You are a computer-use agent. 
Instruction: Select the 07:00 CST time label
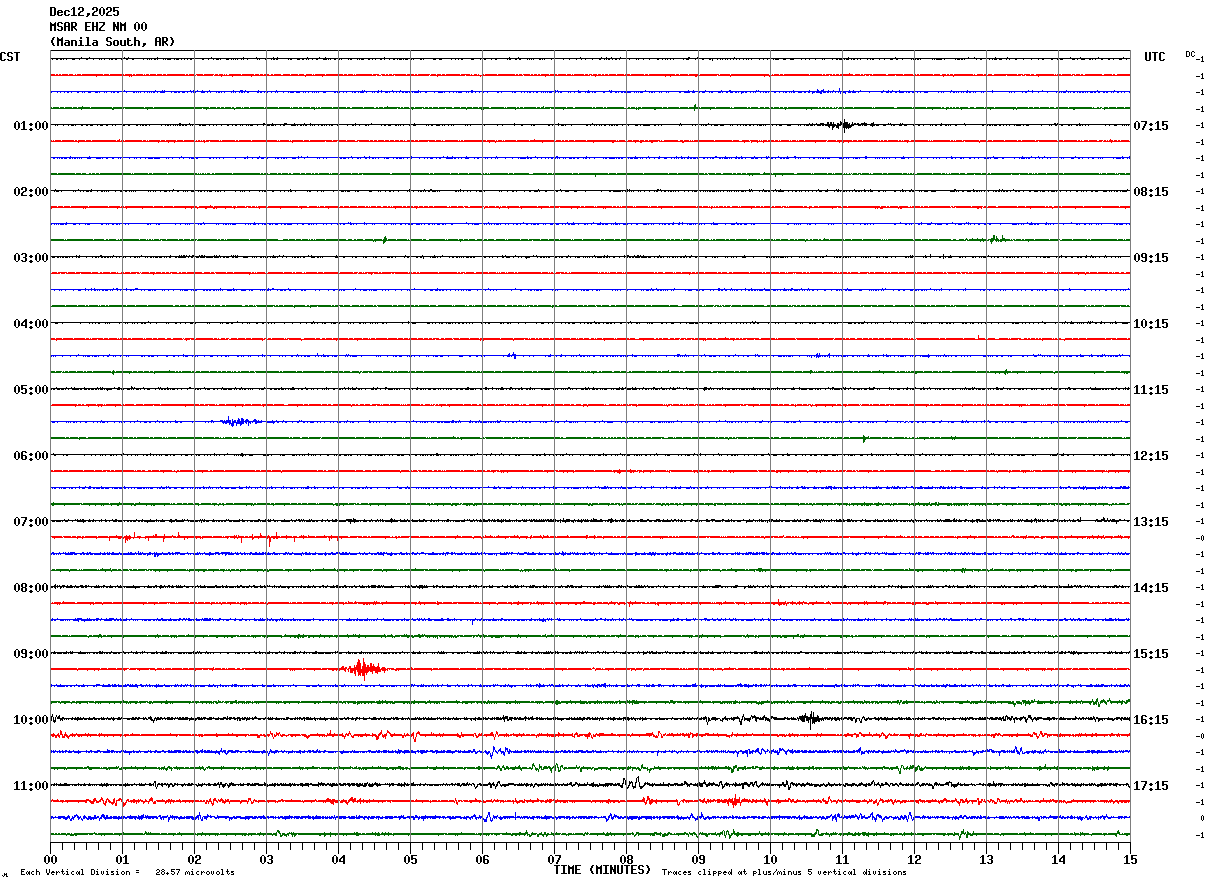point(30,522)
